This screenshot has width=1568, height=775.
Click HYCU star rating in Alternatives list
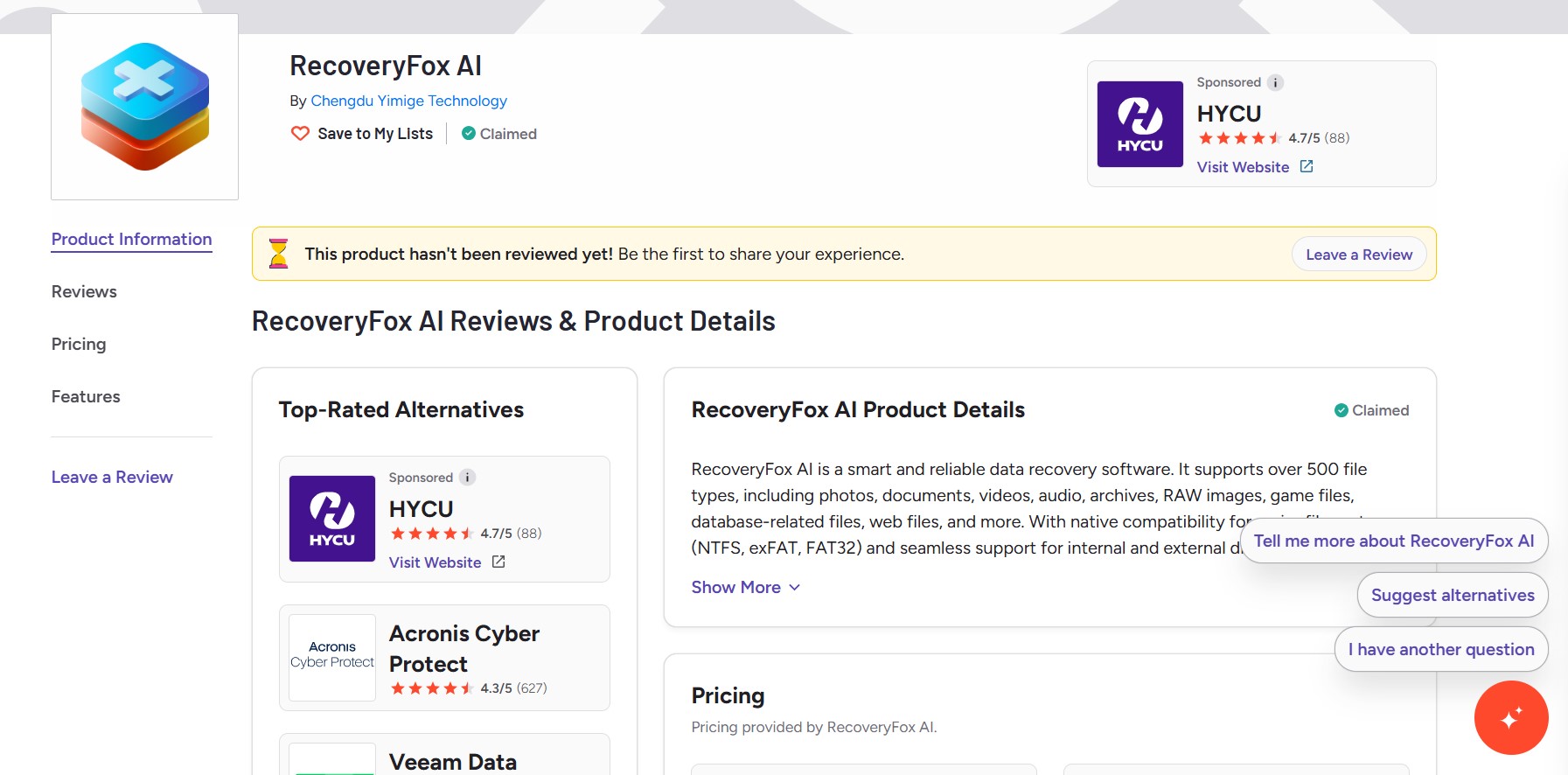[431, 534]
